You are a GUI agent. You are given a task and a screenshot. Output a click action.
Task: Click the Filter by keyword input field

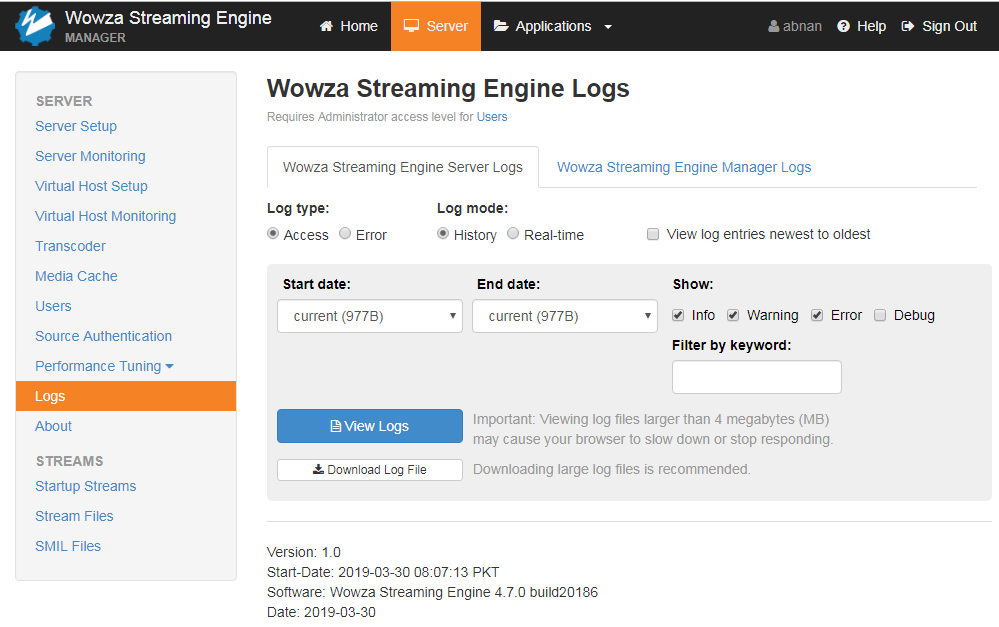[x=756, y=377]
